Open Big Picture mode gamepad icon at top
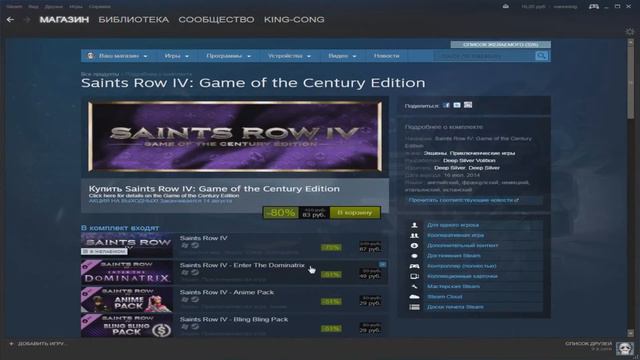Image resolution: width=640 pixels, height=360 pixels. 593,7
